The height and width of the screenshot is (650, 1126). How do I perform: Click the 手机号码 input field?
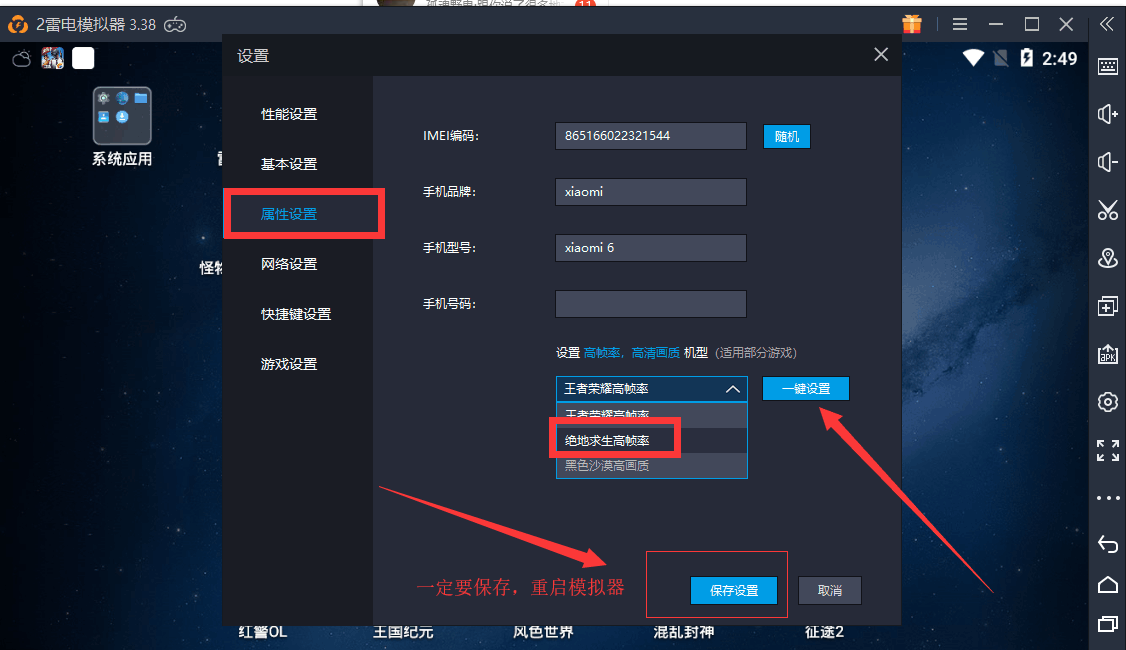coord(650,304)
